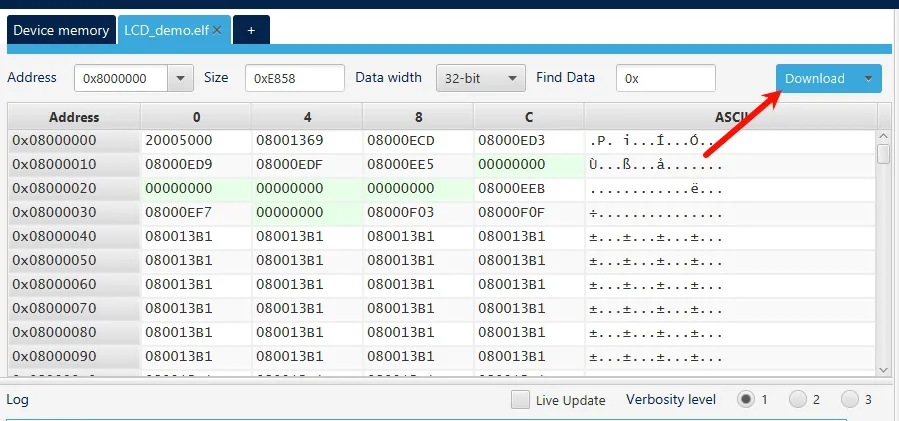Click cell value 08000EE5
Screen dimensions: 899x421
[x=419, y=165]
